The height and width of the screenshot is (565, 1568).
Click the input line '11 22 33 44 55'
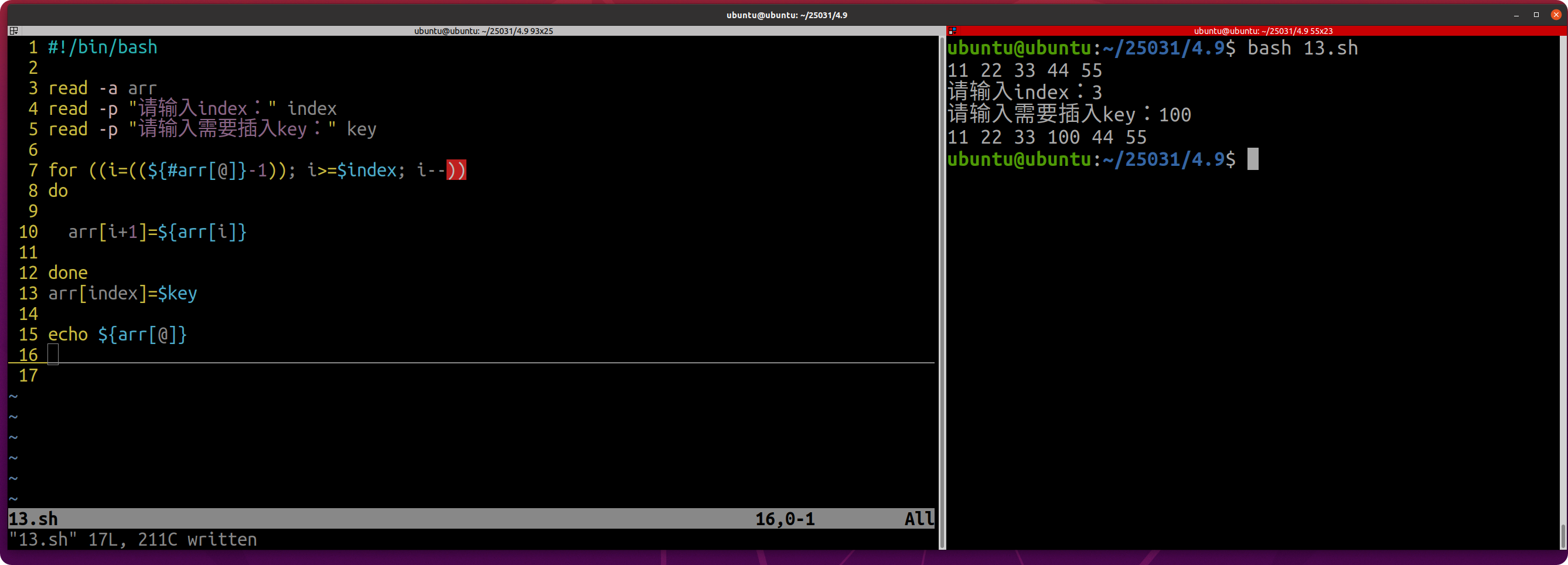[1024, 70]
